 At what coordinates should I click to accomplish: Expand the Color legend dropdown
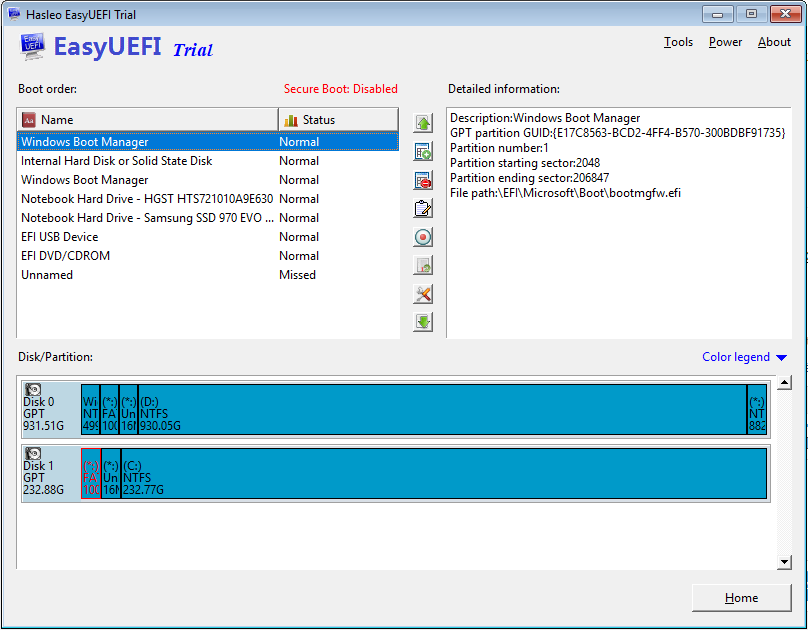pos(744,357)
